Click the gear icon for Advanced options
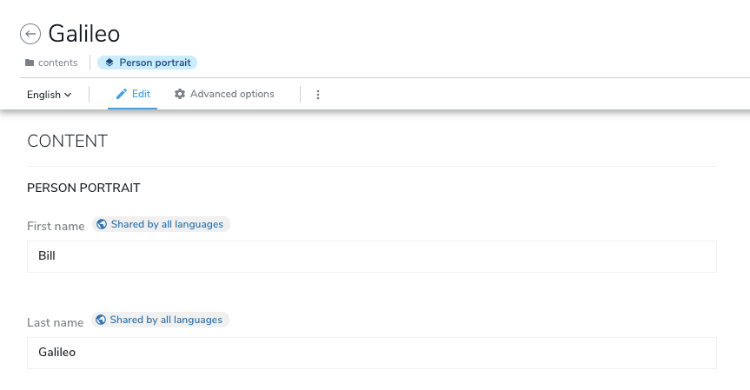The height and width of the screenshot is (390, 750). pos(180,94)
